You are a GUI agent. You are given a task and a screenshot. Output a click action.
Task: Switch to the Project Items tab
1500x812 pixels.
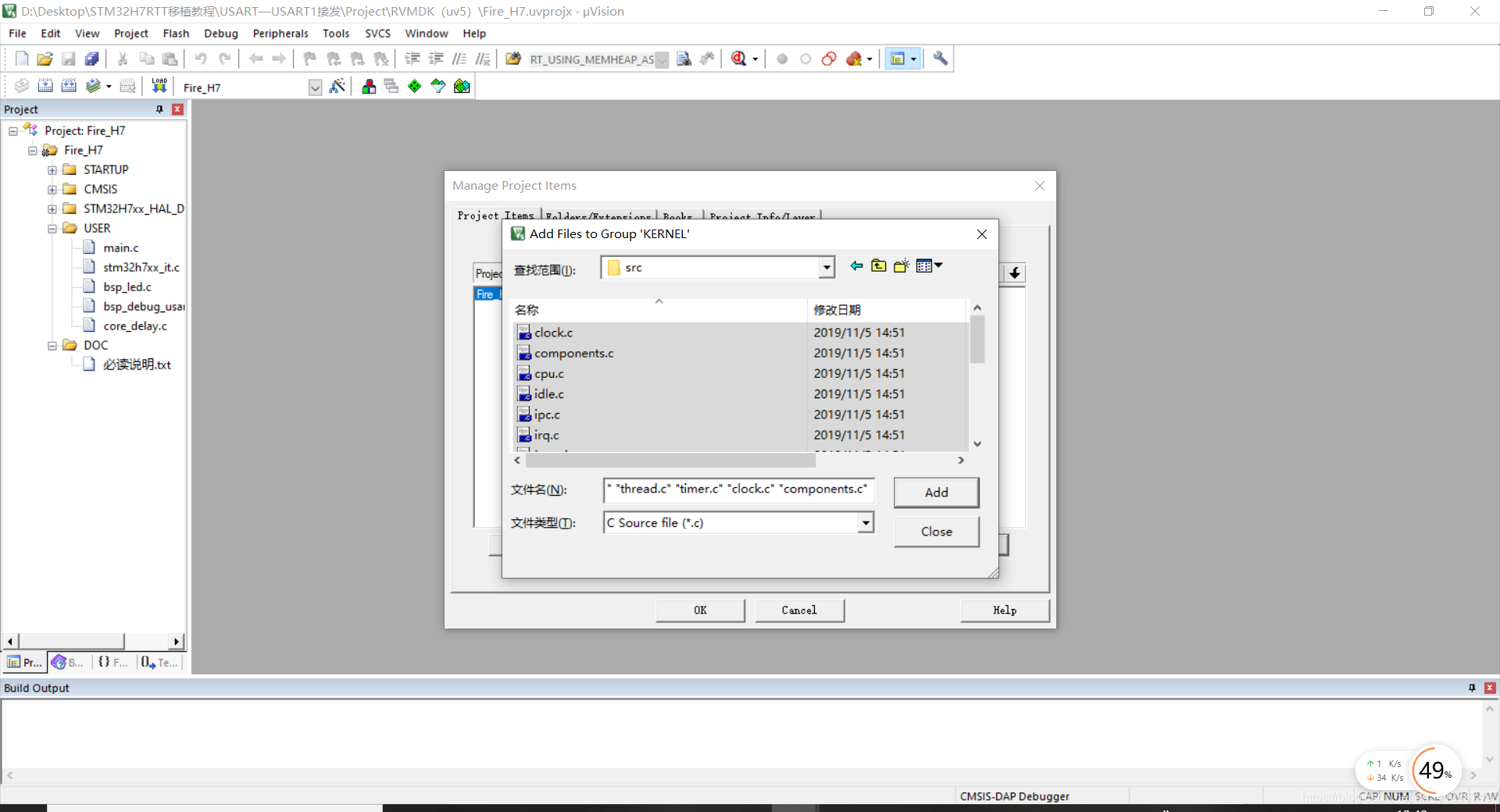coord(495,215)
